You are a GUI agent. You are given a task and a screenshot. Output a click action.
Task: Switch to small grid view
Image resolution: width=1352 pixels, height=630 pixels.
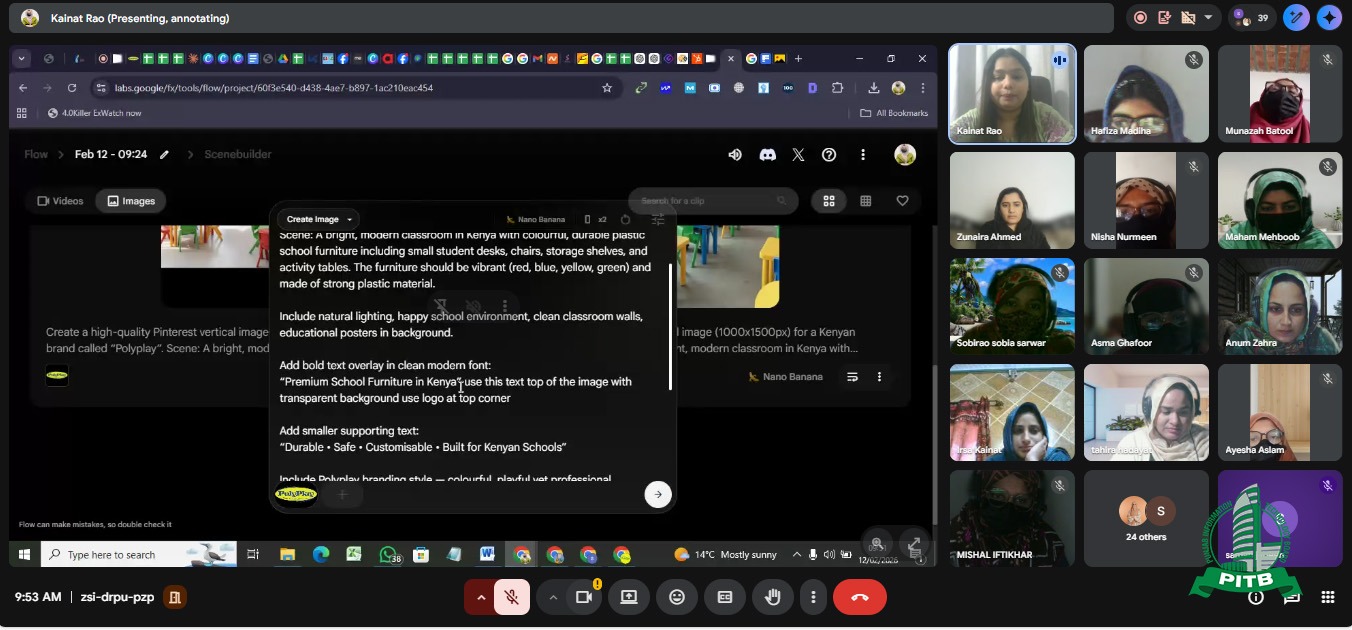[x=866, y=201]
